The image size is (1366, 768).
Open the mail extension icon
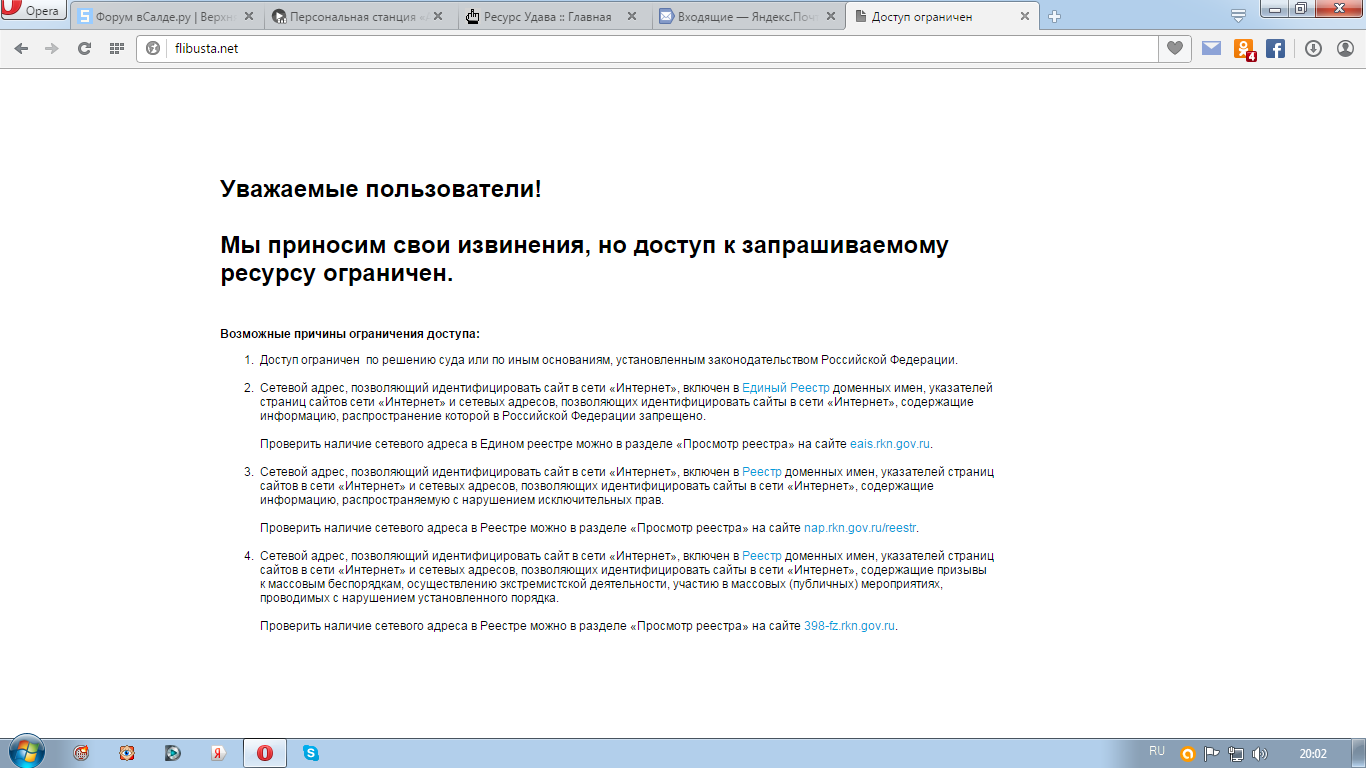pyautogui.click(x=1211, y=48)
